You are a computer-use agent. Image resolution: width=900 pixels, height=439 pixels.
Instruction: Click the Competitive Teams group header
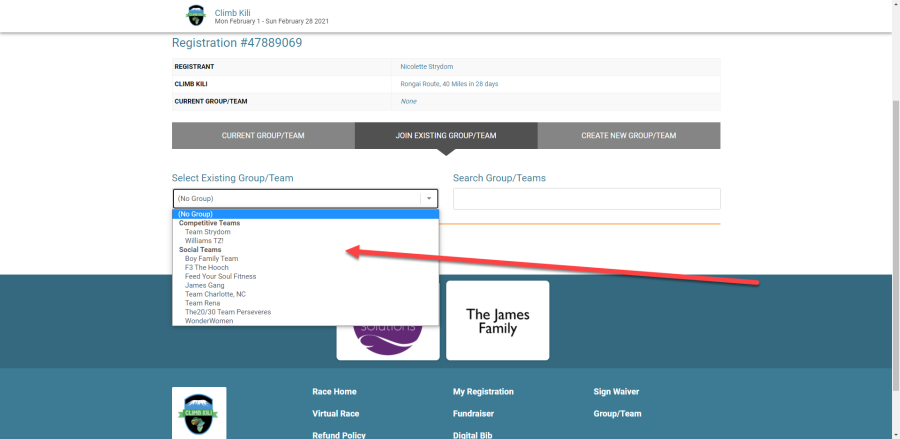(210, 223)
